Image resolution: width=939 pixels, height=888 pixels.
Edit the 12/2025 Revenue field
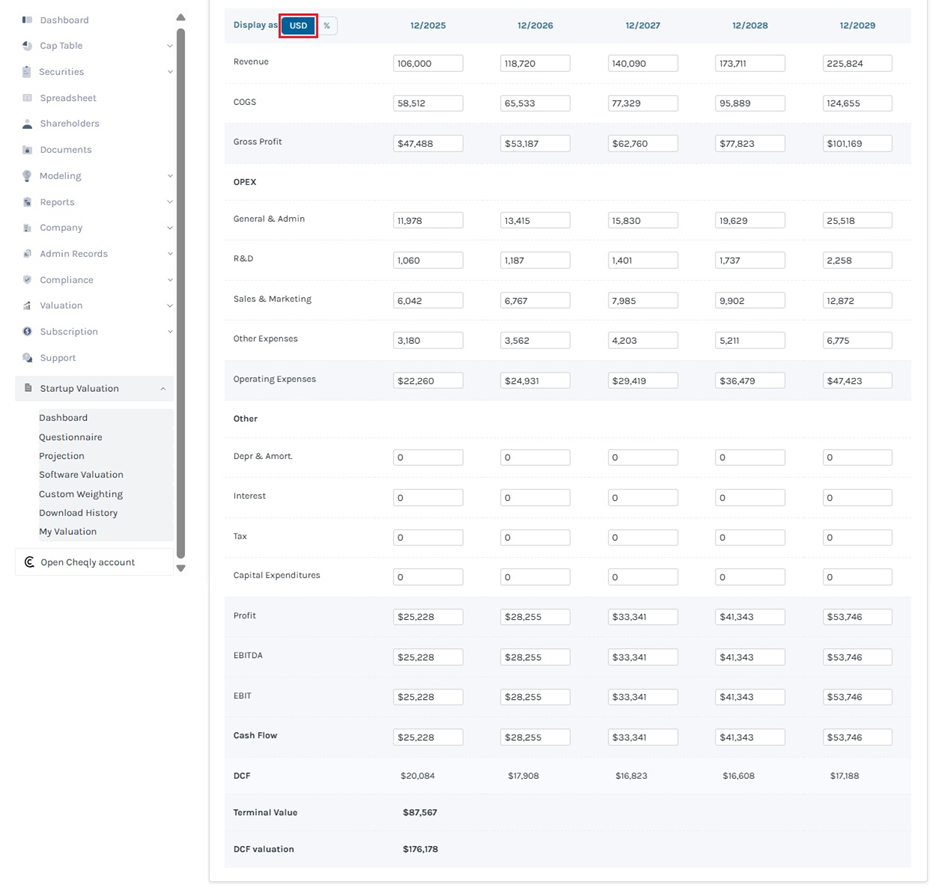[x=428, y=63]
